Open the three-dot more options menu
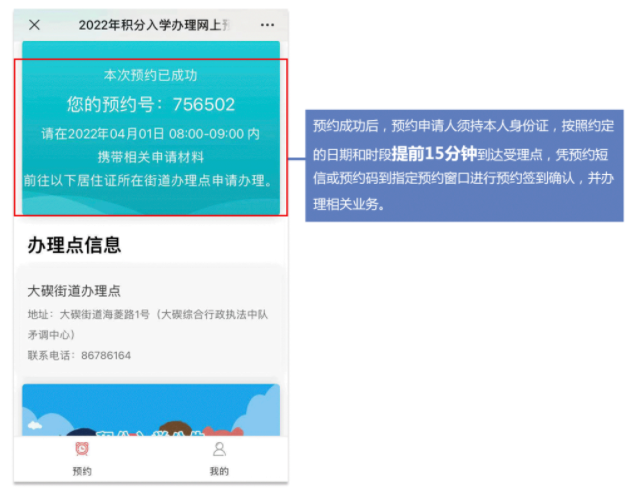 267,25
